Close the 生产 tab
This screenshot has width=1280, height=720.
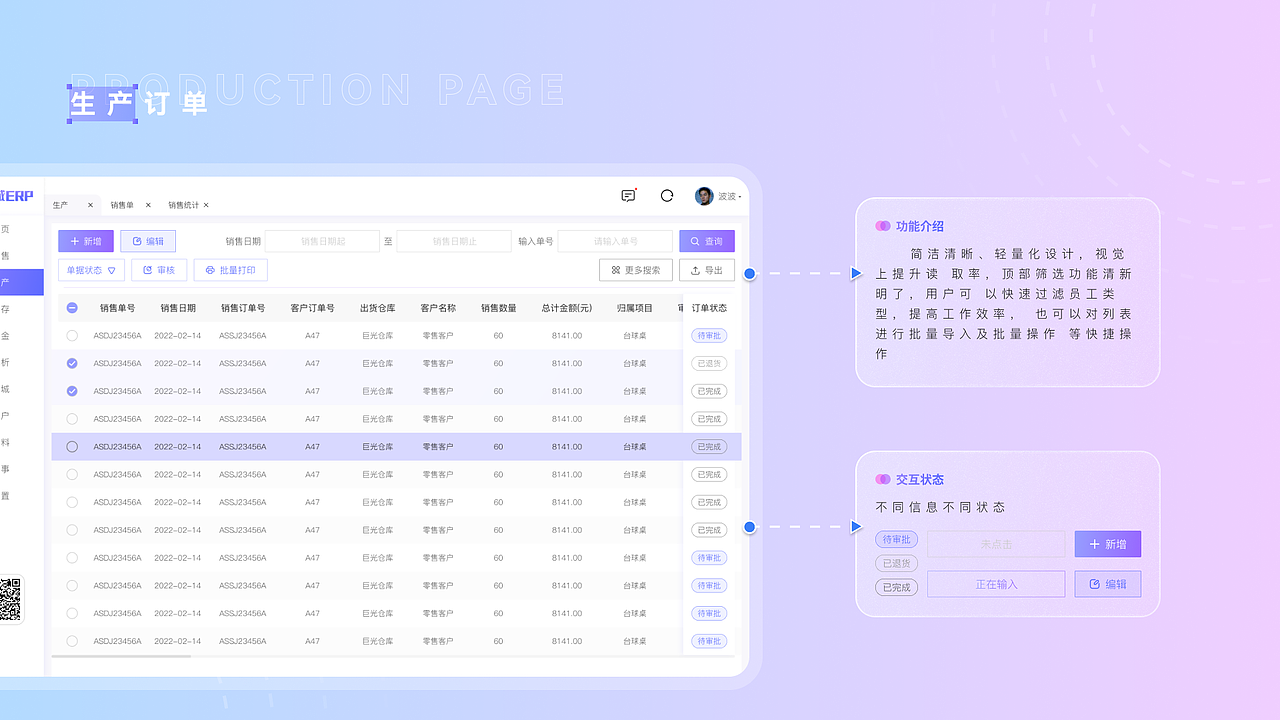point(90,205)
